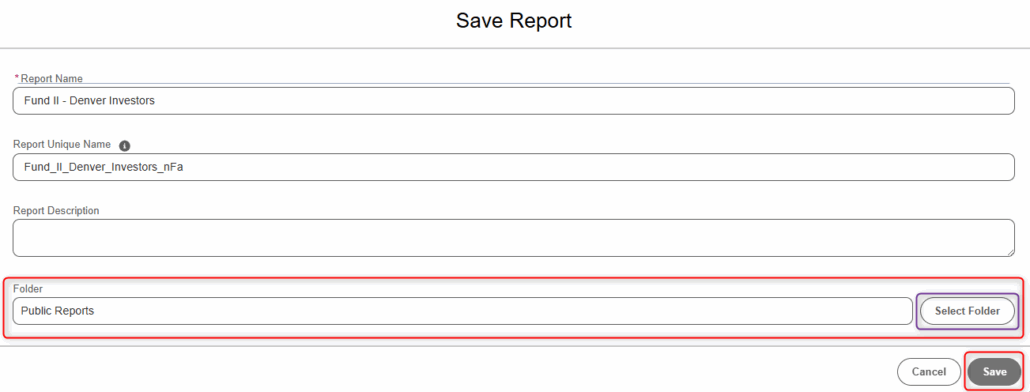Click the Folder field showing Public Reports
The height and width of the screenshot is (392, 1030).
[x=462, y=311]
